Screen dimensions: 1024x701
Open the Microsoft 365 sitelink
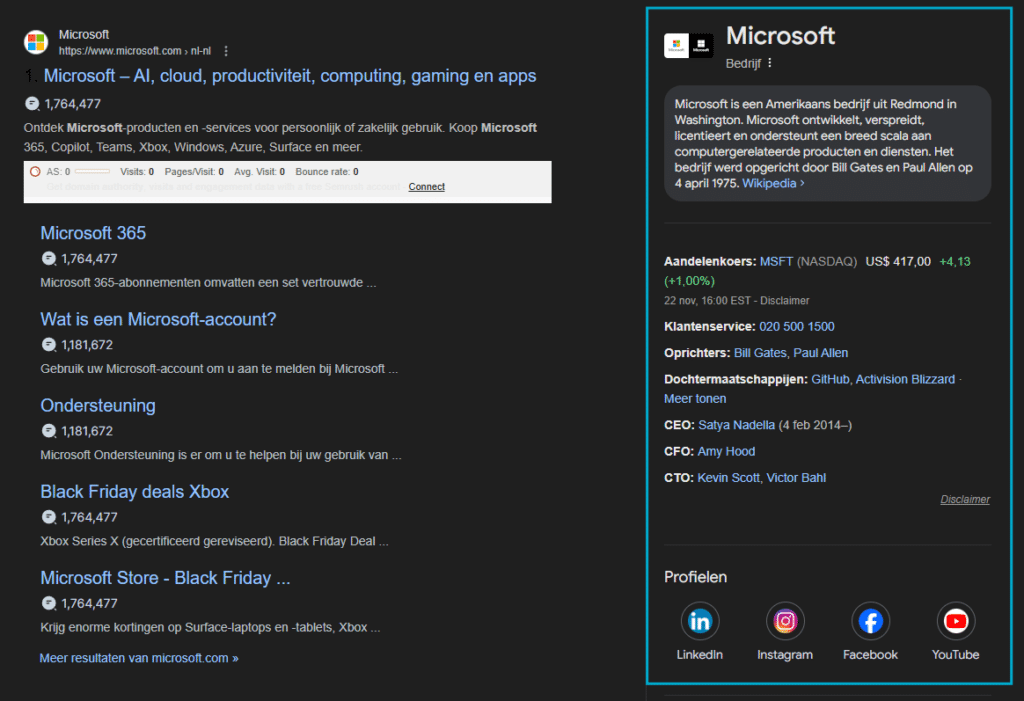[93, 233]
